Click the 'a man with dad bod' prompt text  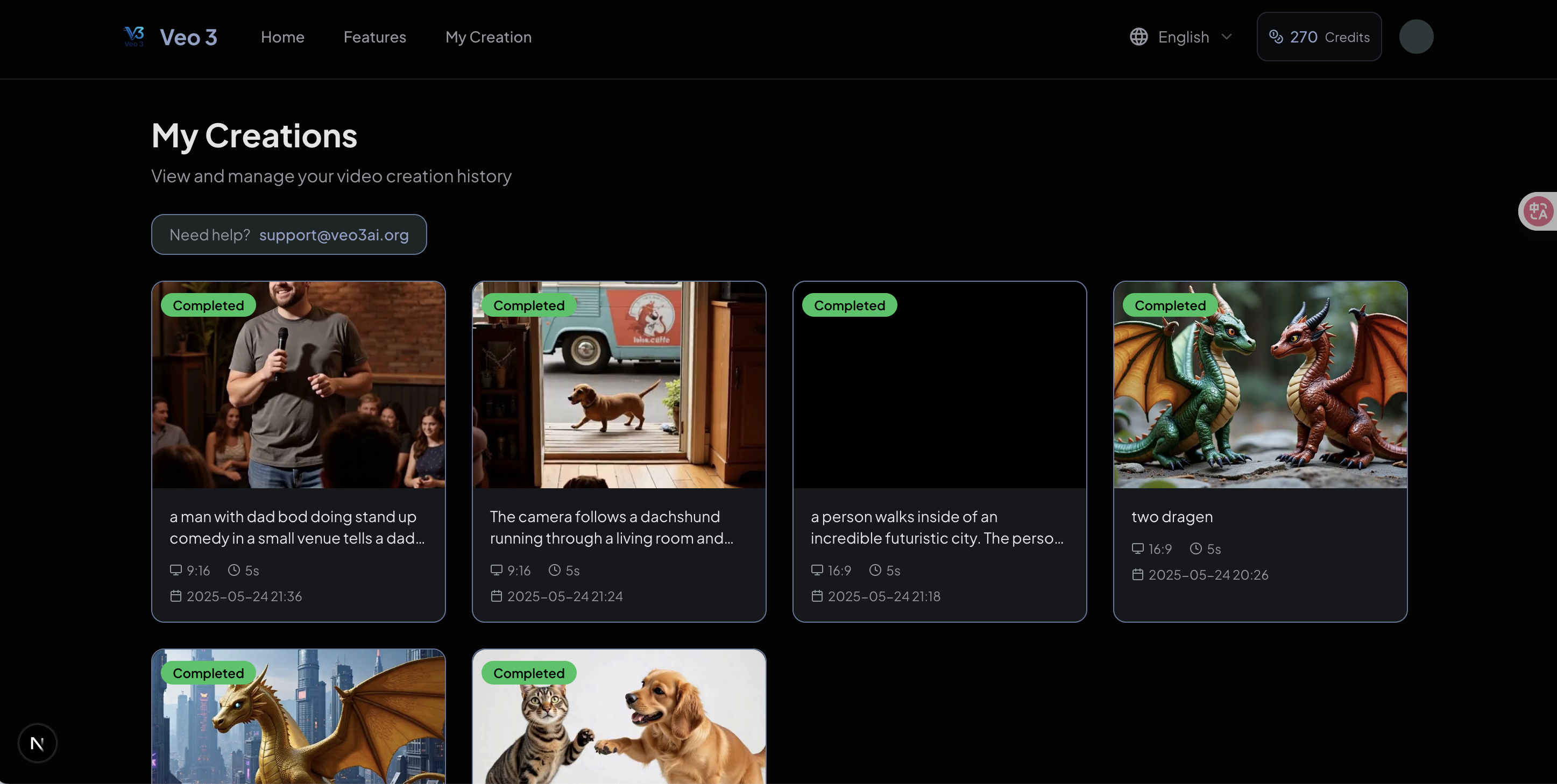298,528
